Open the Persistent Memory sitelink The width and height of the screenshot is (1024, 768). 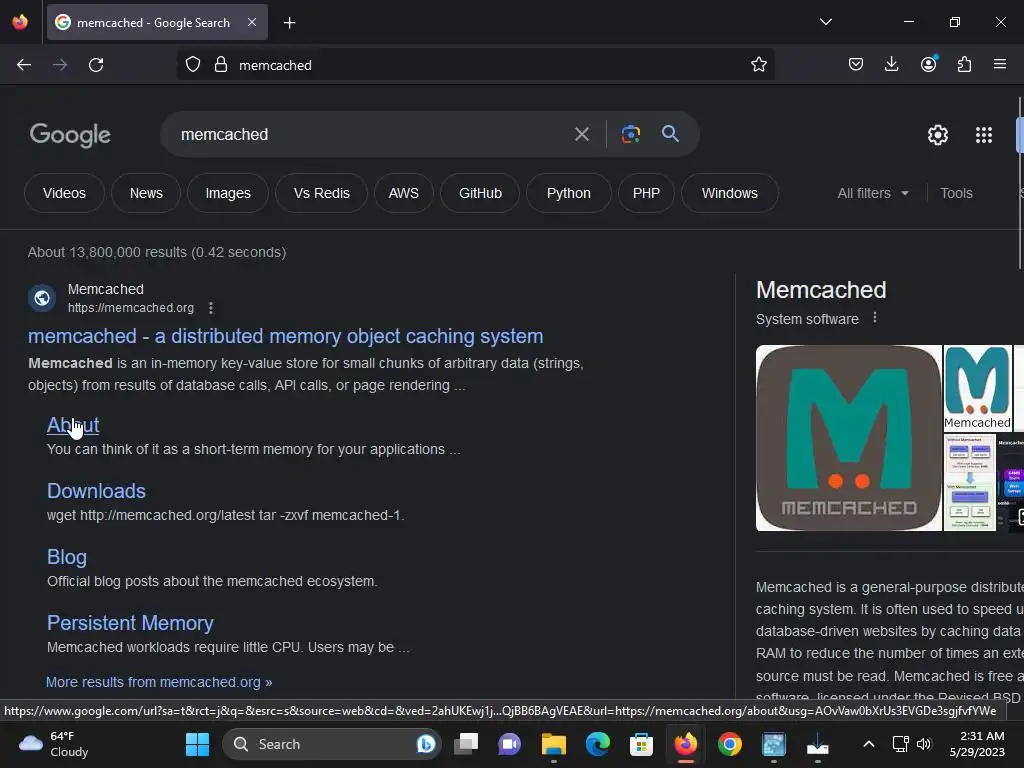[130, 623]
